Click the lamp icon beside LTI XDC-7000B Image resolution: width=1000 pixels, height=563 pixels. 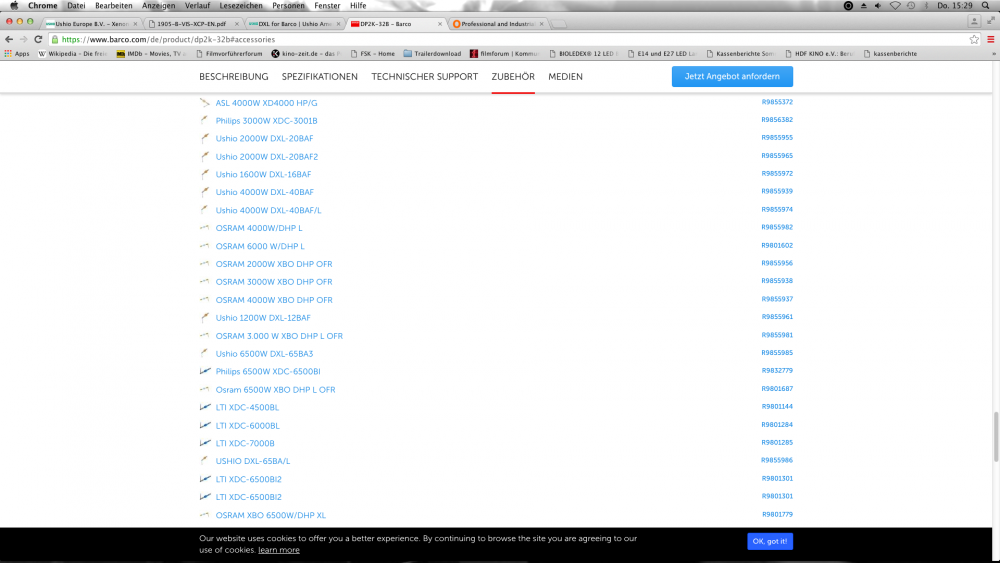(x=205, y=443)
